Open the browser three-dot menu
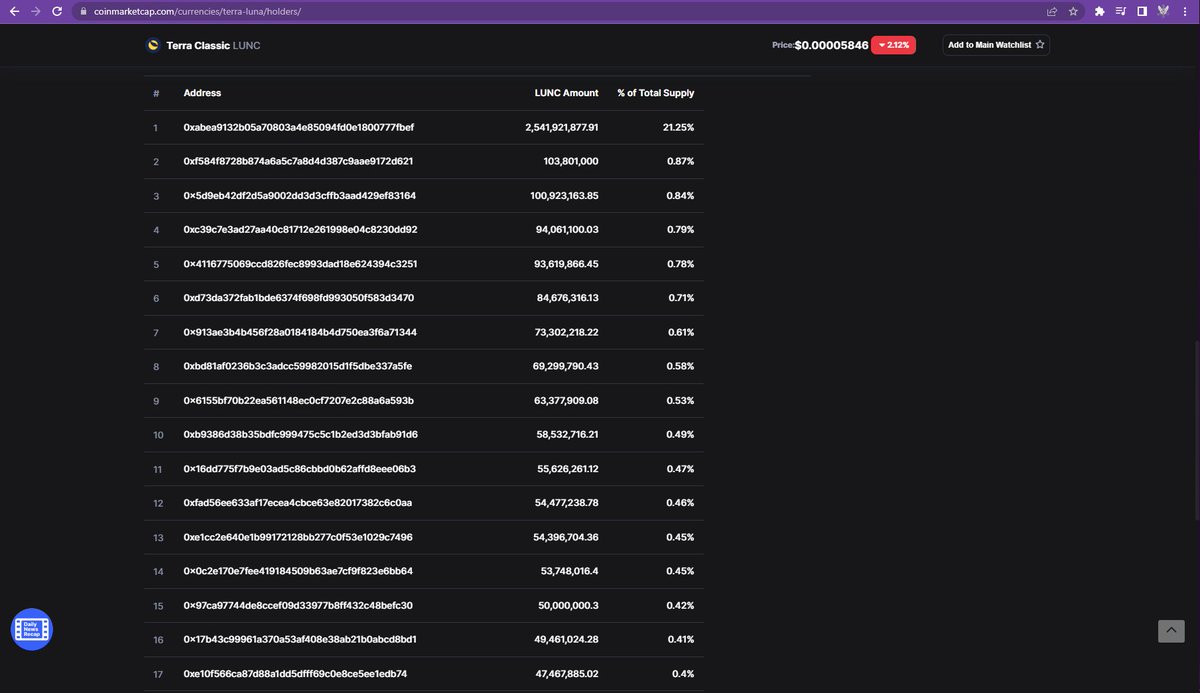Image resolution: width=1200 pixels, height=693 pixels. point(1185,11)
